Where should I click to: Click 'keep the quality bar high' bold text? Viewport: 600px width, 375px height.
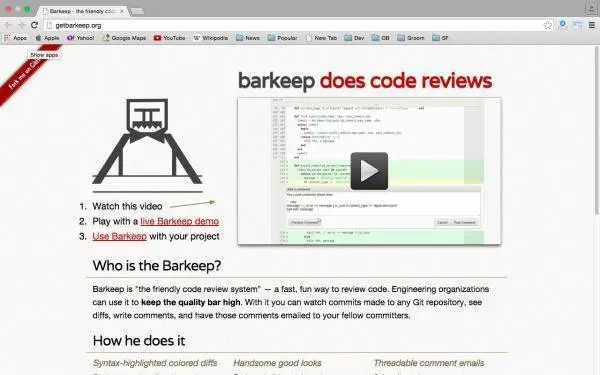pyautogui.click(x=191, y=302)
